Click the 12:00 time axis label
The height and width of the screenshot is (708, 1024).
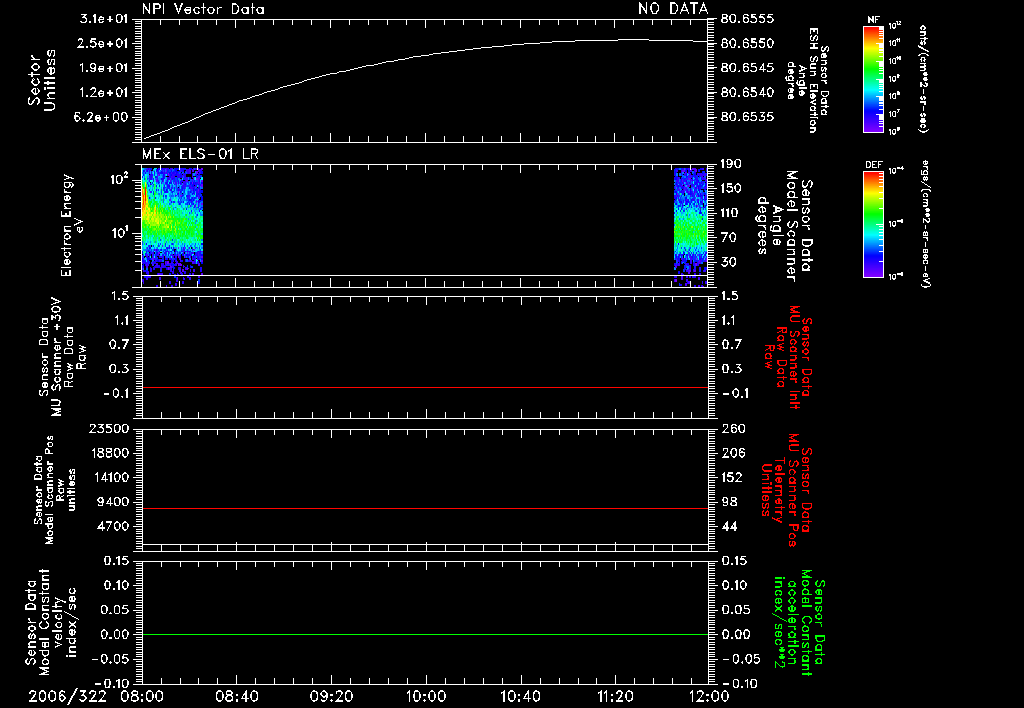pos(709,696)
